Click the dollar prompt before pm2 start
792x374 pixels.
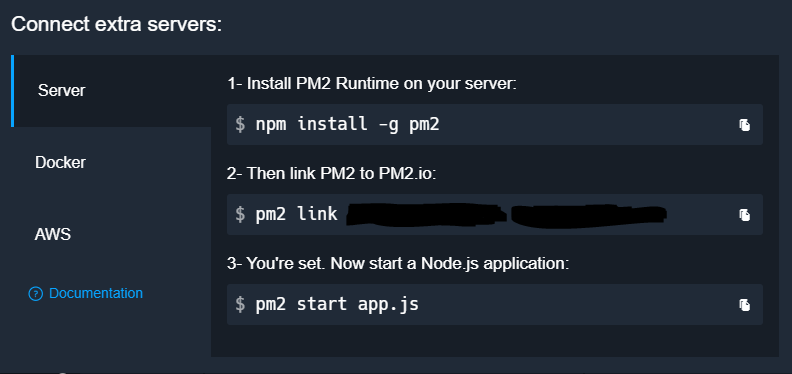[240, 305]
